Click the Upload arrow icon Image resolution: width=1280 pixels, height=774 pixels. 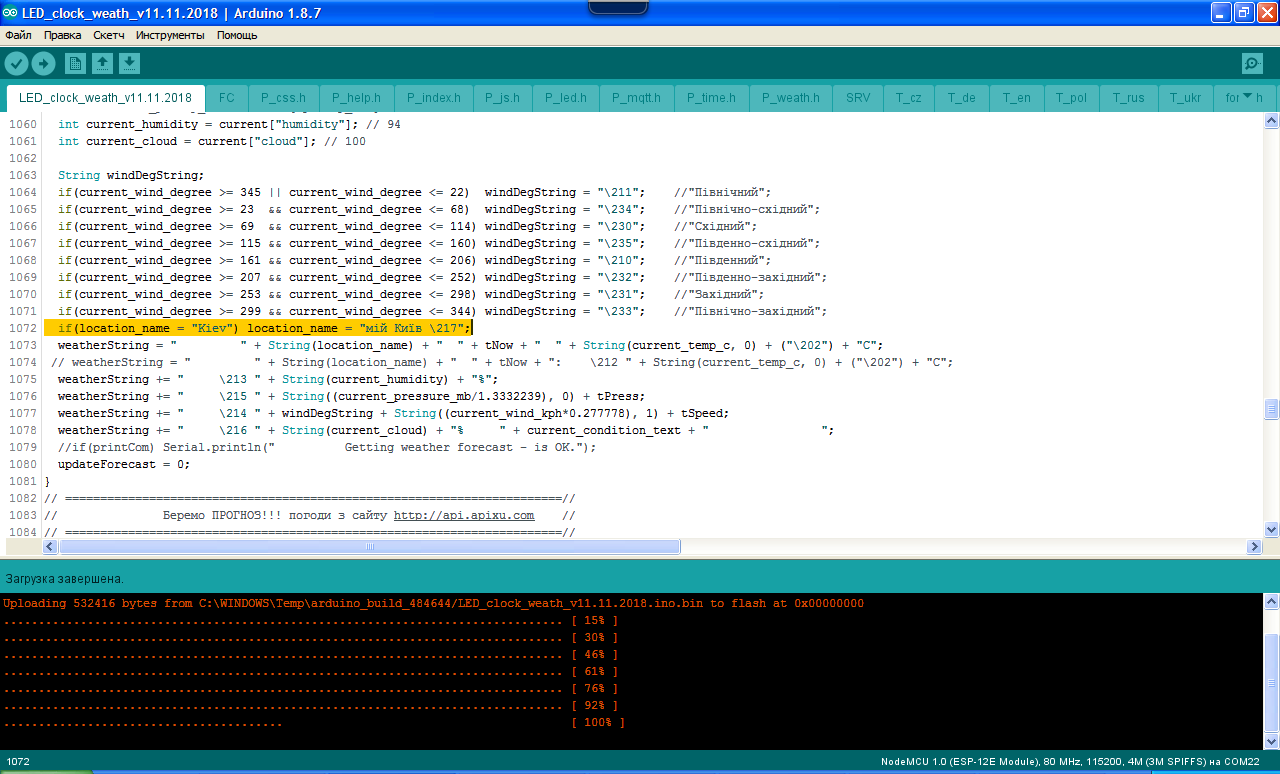[x=43, y=64]
